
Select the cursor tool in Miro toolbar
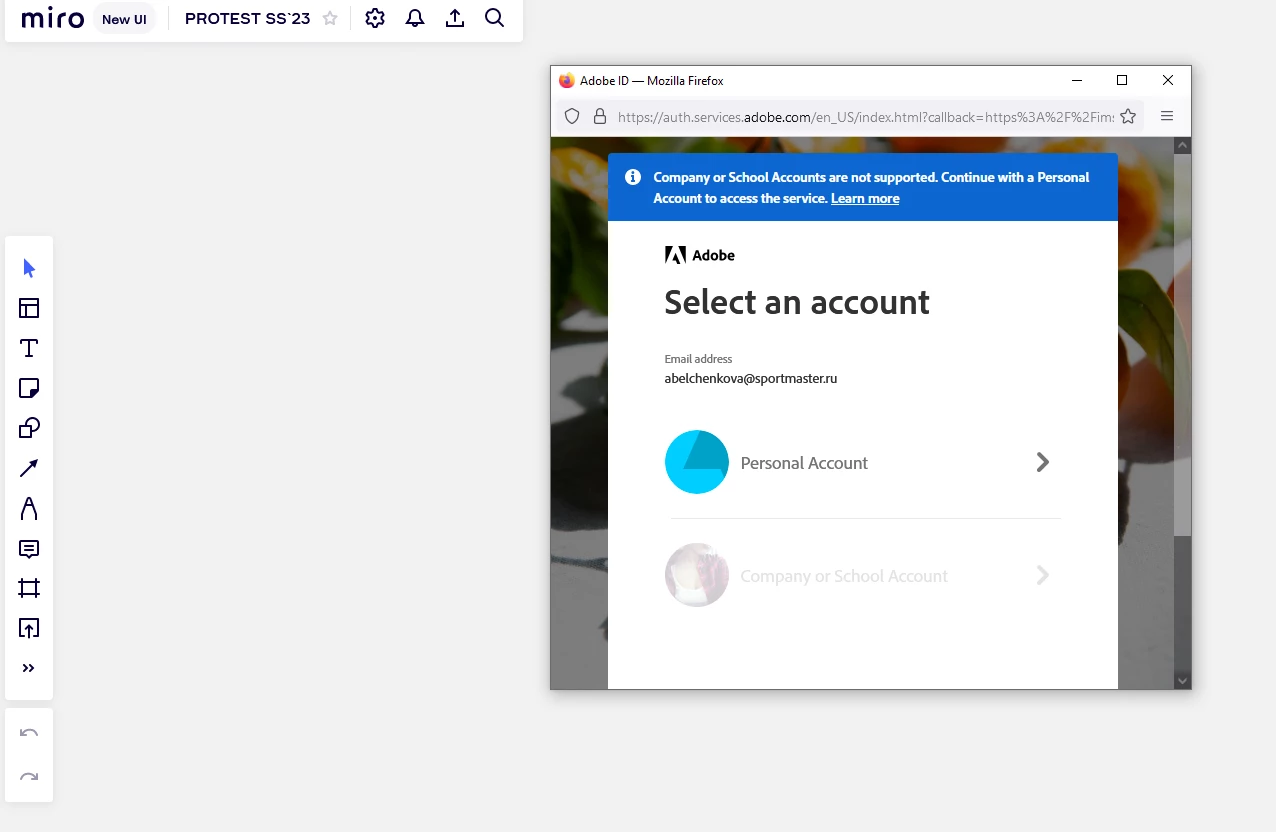[x=29, y=268]
